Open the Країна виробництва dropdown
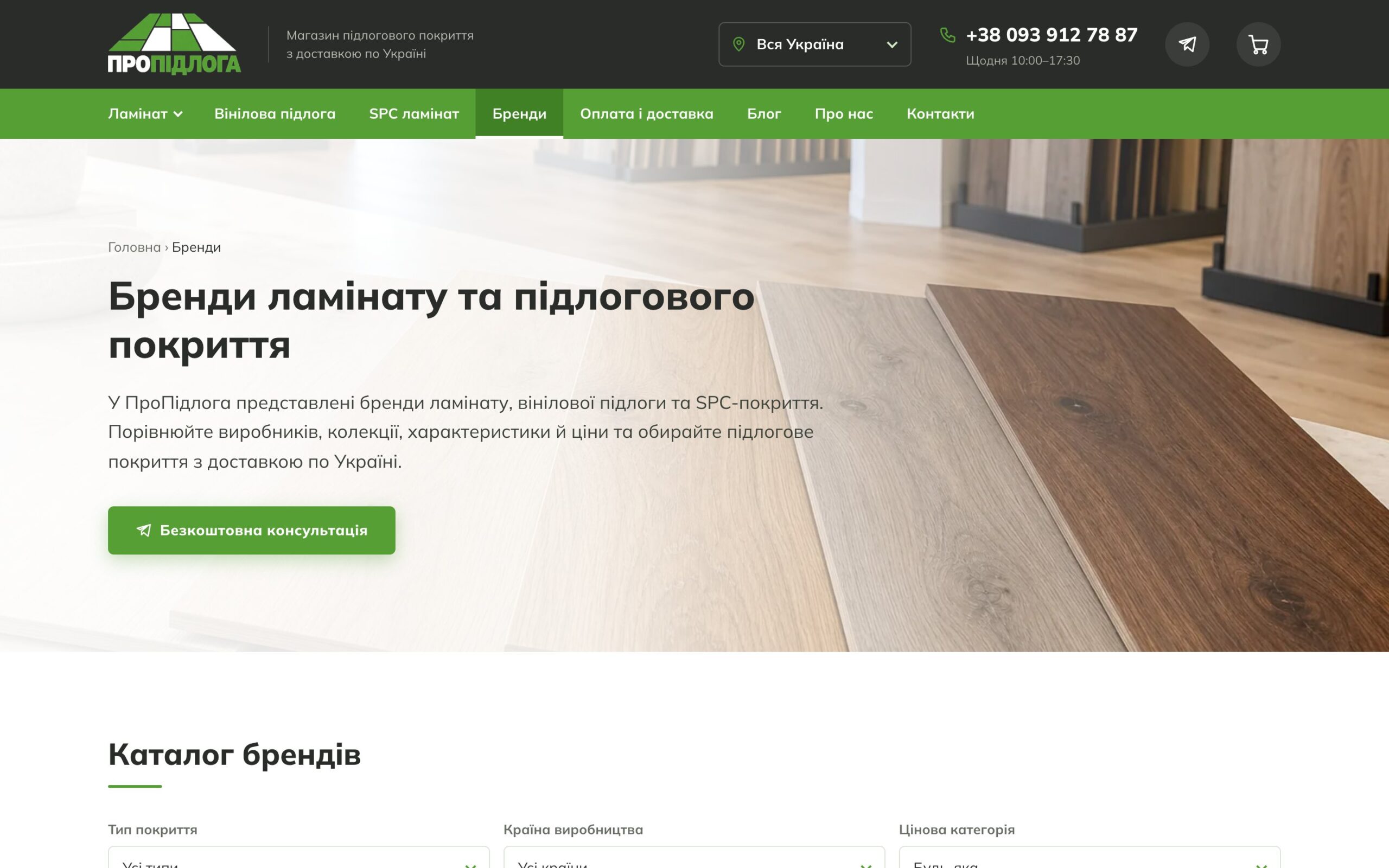 tap(694, 857)
